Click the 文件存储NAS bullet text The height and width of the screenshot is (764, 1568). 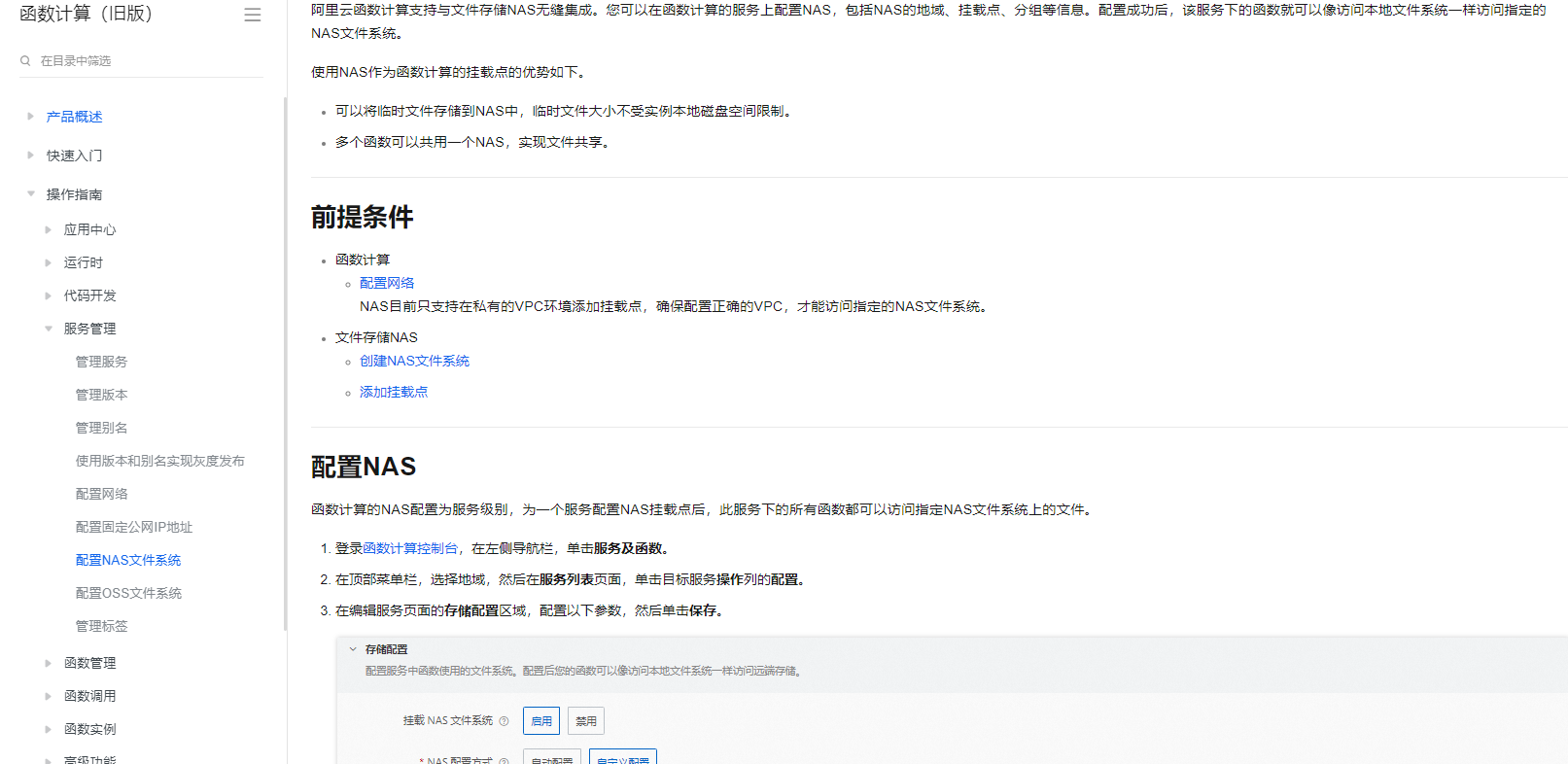click(376, 337)
